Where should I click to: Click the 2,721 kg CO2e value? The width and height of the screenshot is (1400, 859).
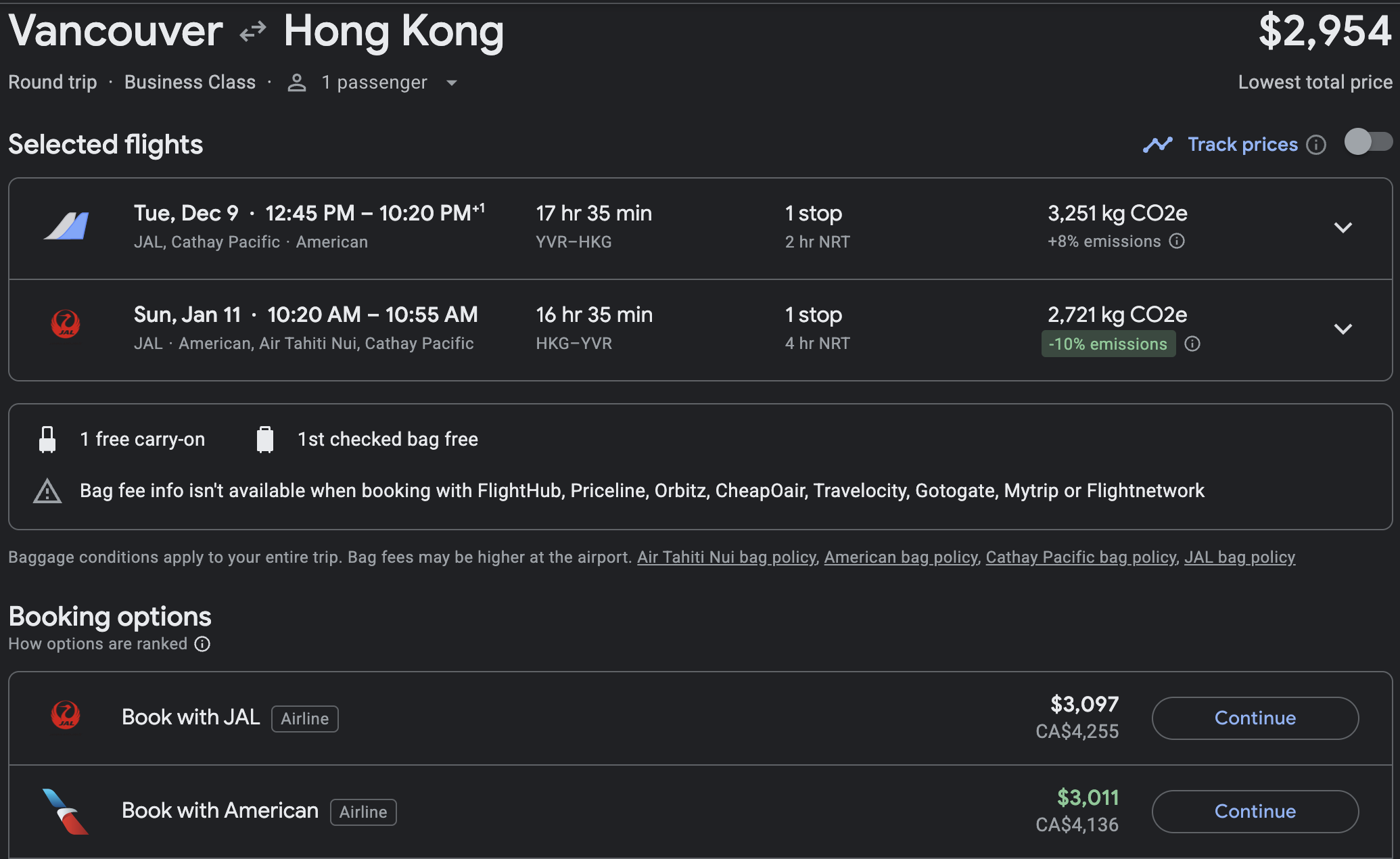[1117, 315]
